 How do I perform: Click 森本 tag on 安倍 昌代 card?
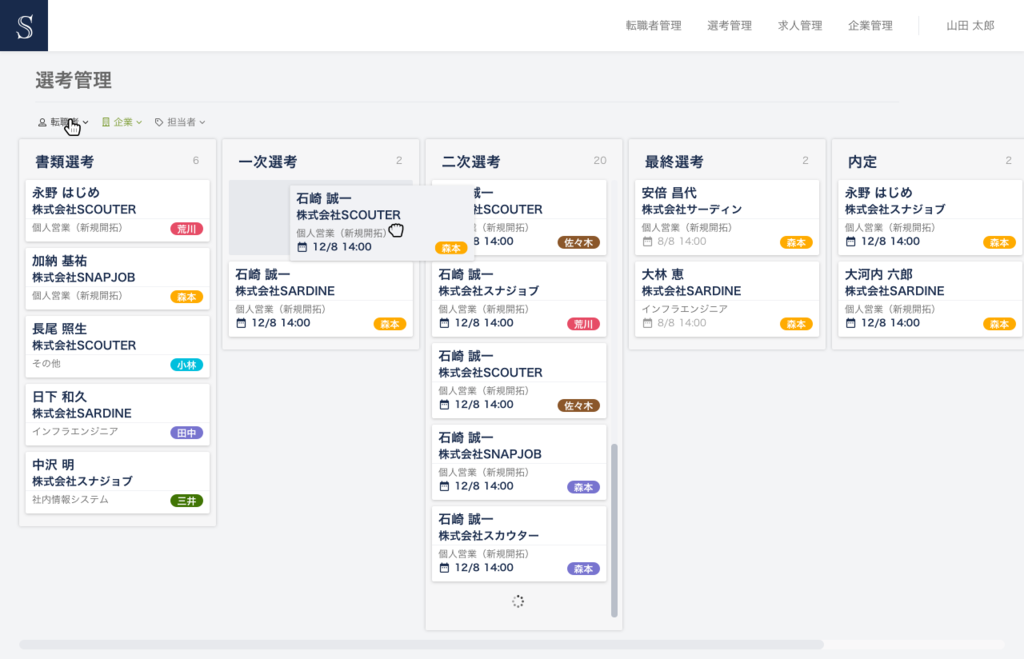pyautogui.click(x=796, y=242)
